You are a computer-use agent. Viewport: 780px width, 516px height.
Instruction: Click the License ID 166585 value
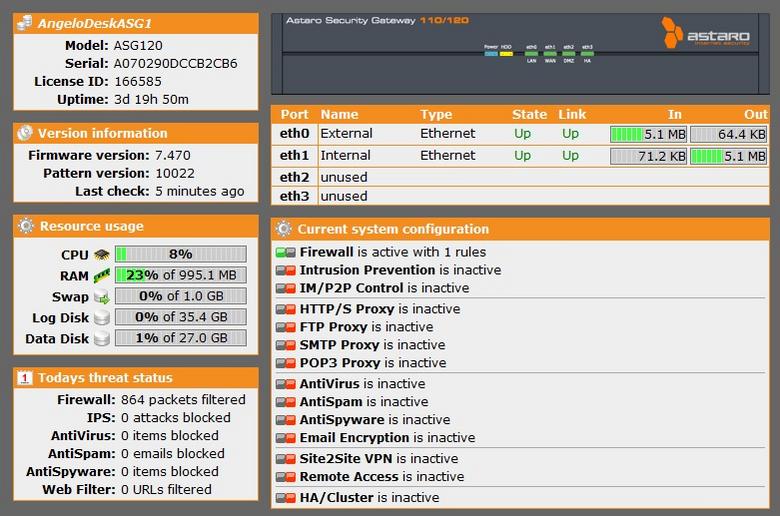(138, 81)
